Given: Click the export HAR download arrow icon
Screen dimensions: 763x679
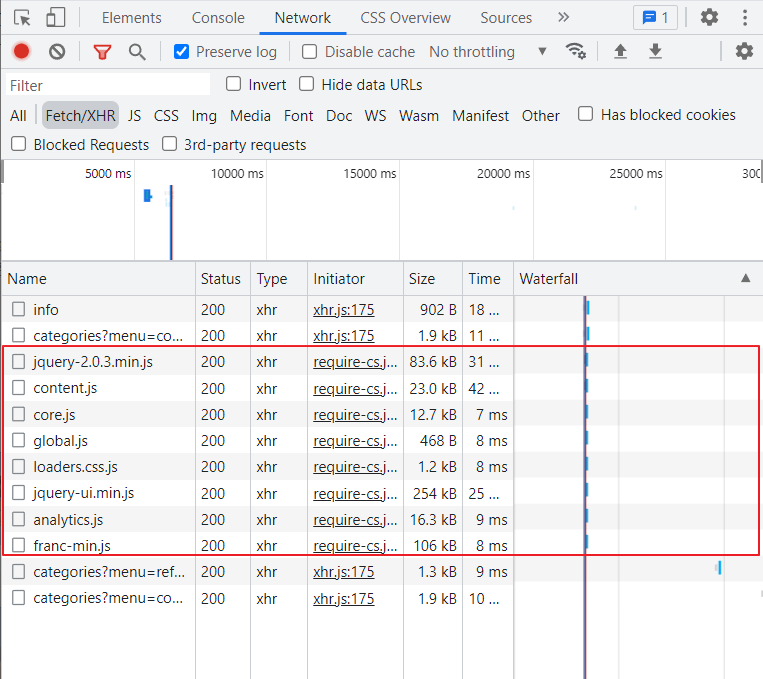Looking at the screenshot, I should (655, 51).
